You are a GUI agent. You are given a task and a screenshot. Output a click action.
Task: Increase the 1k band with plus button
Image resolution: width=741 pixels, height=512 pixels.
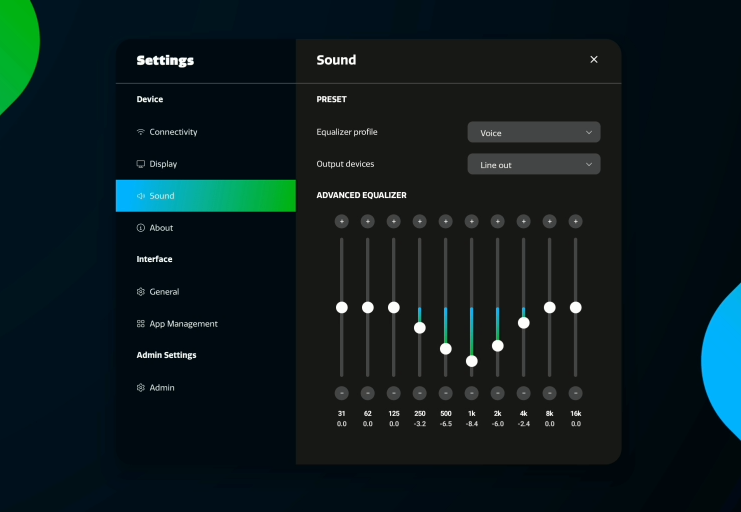[472, 221]
